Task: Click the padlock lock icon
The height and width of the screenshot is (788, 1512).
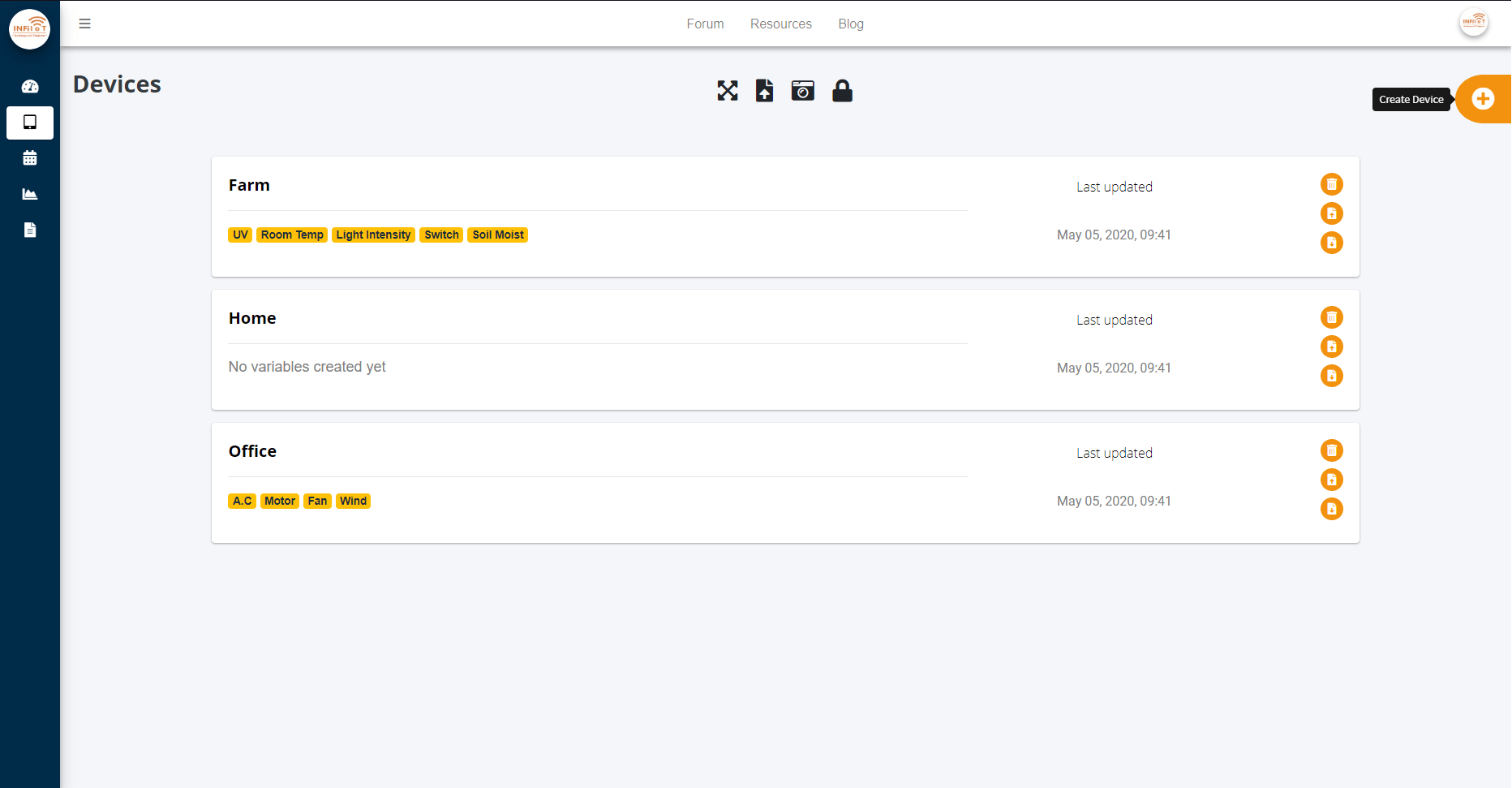Action: click(842, 90)
